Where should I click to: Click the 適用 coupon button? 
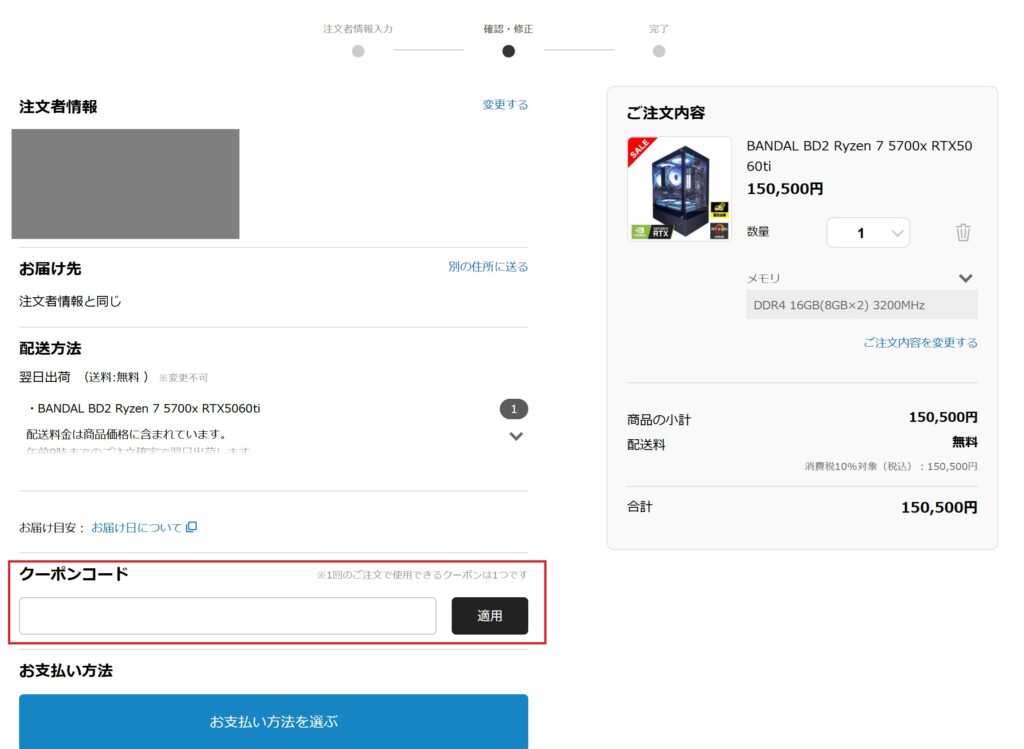490,616
